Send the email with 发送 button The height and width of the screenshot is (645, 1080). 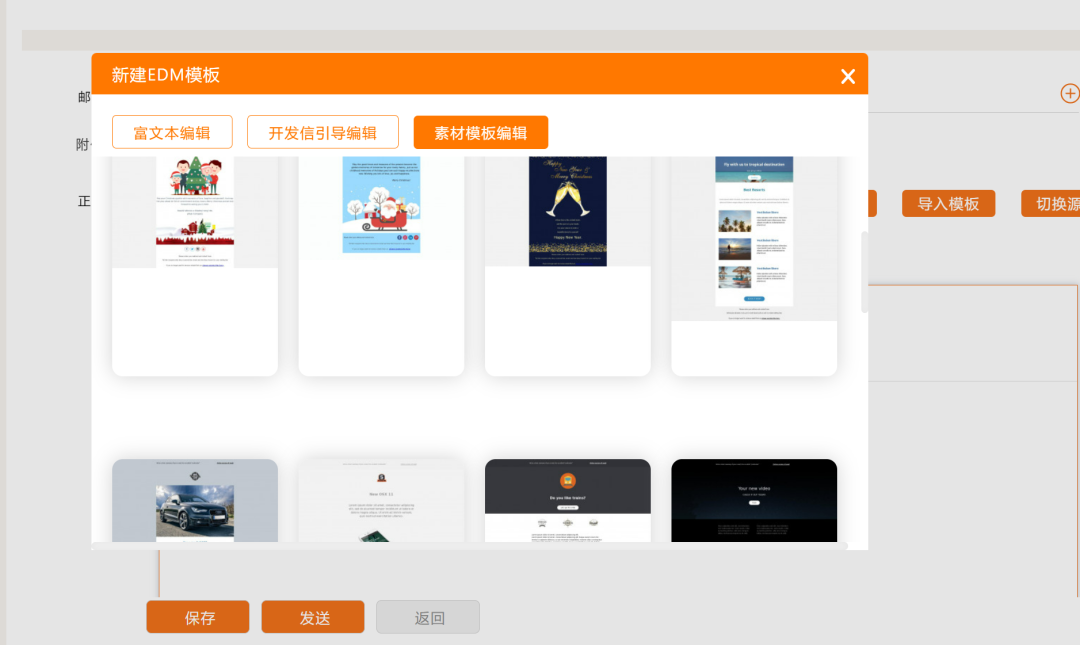click(313, 617)
